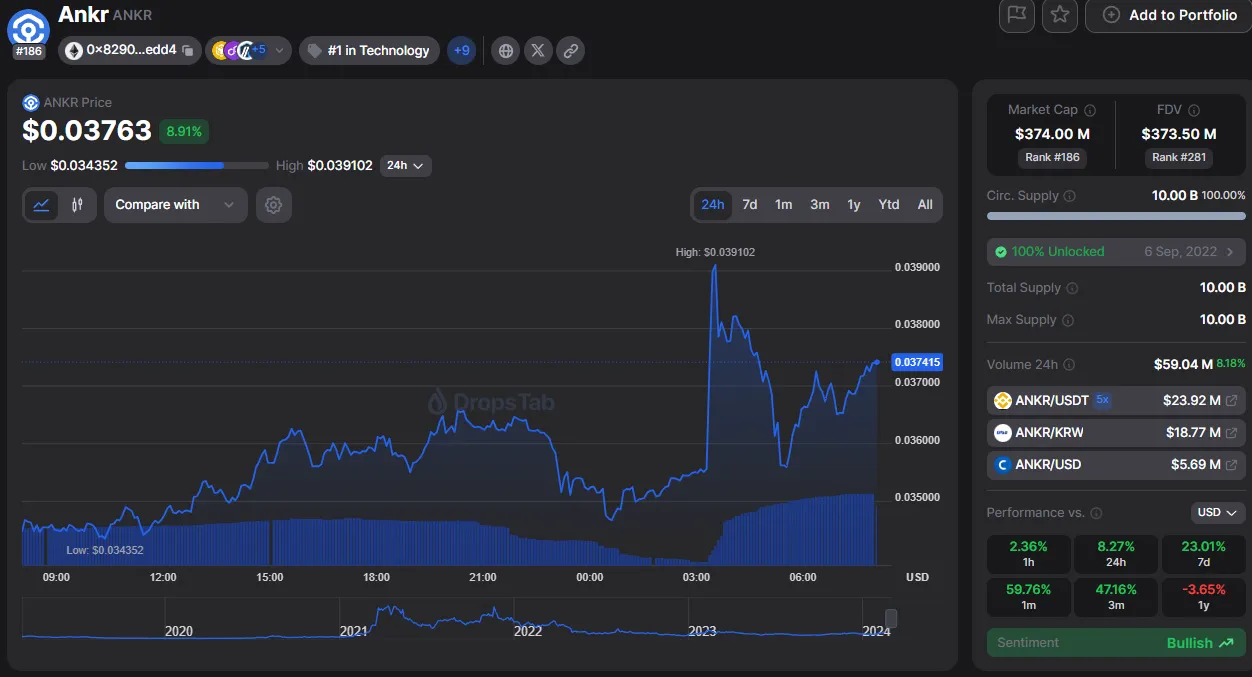This screenshot has height=677, width=1252.
Task: Click the Volume 24h info icon
Action: click(x=1069, y=365)
